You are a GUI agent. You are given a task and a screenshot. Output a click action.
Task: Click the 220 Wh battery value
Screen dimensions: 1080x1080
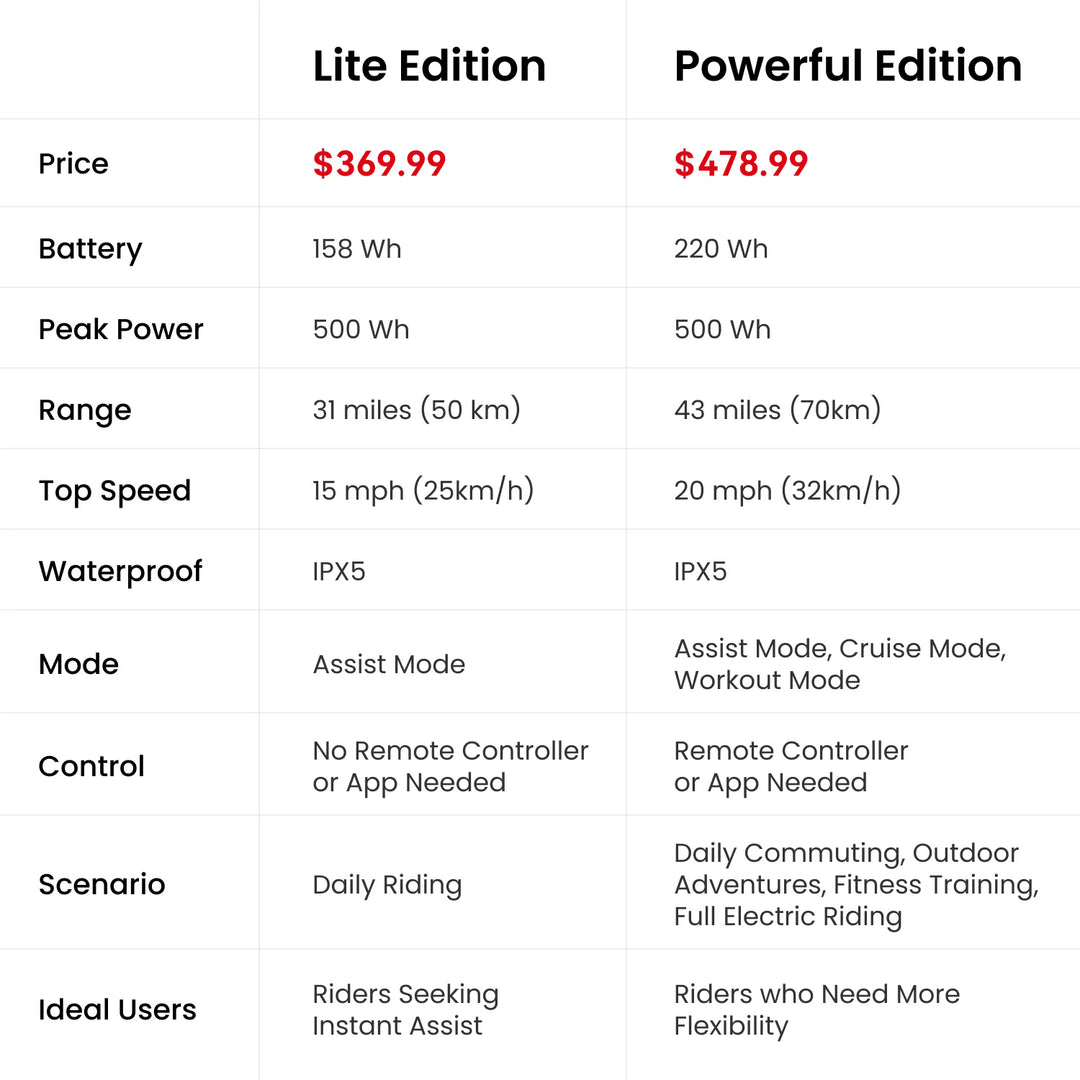721,249
